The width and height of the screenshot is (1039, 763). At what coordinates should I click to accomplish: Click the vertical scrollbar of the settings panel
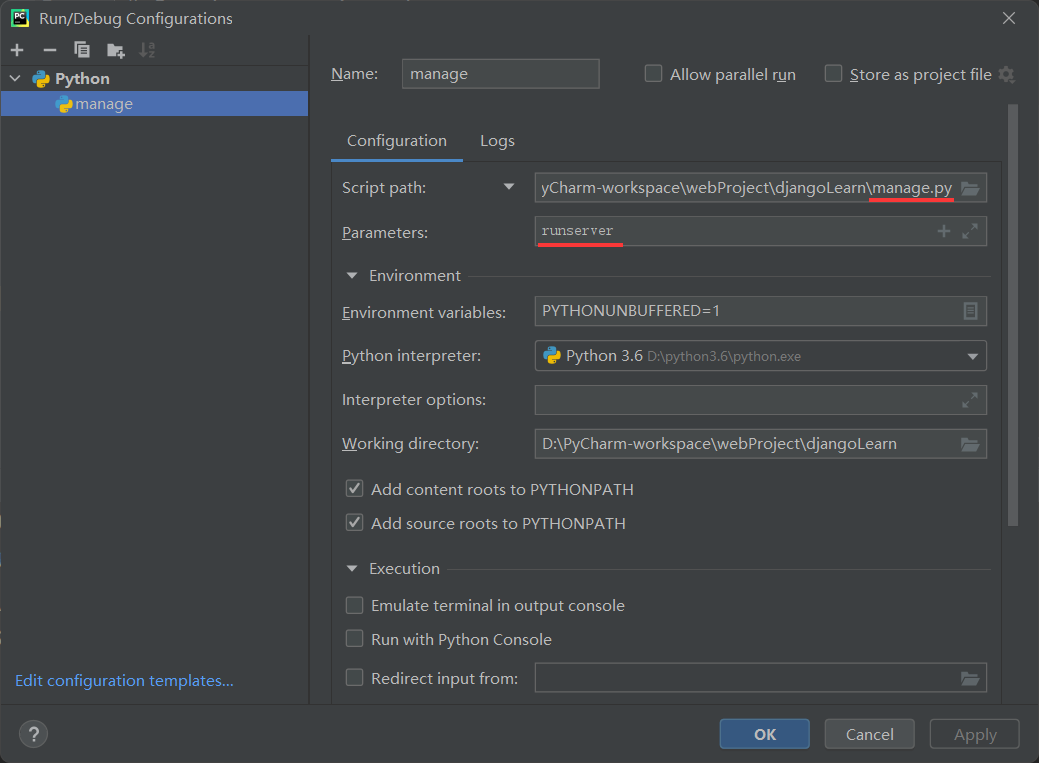coord(1012,316)
